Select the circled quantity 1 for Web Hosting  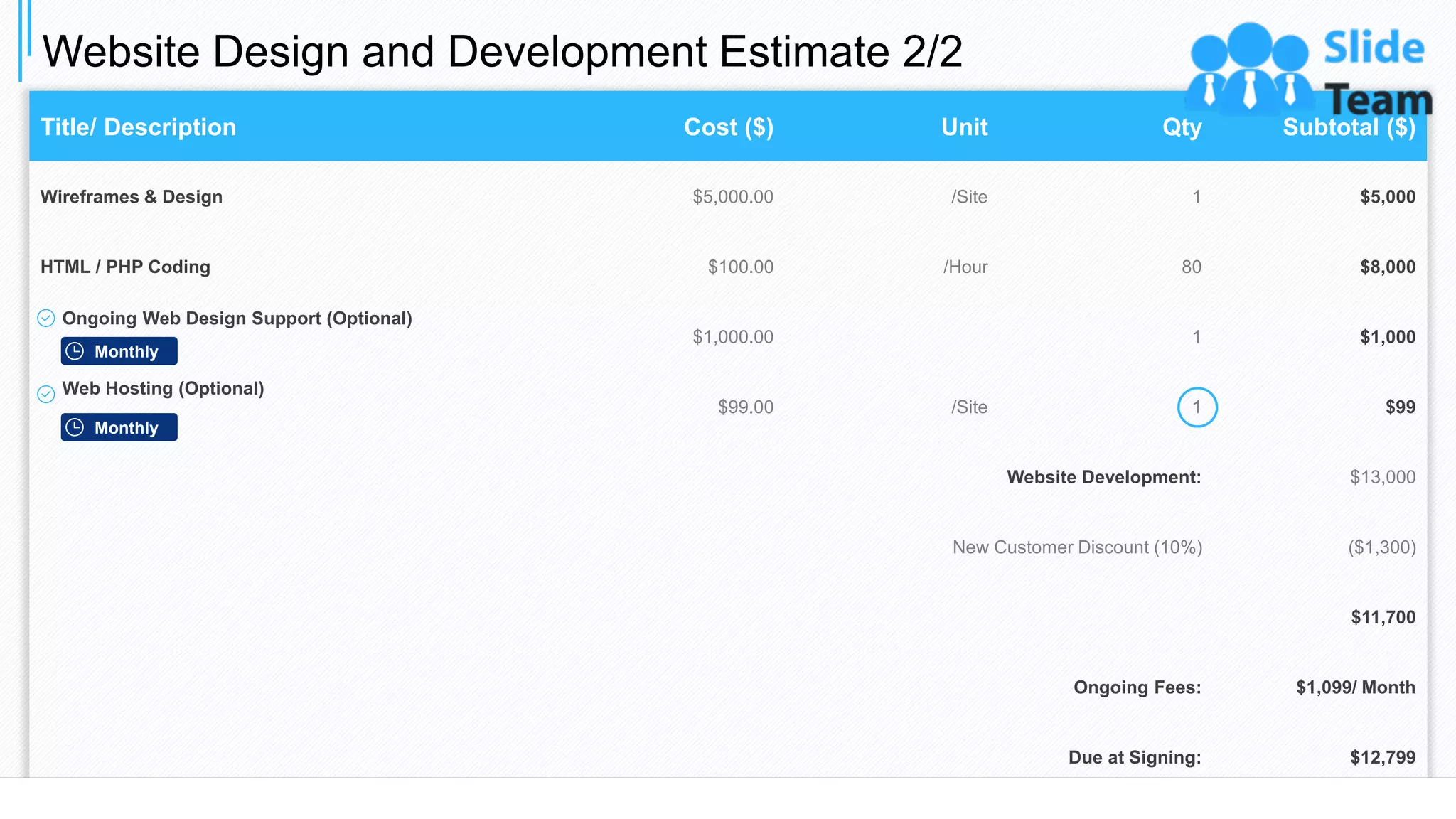(x=1197, y=407)
